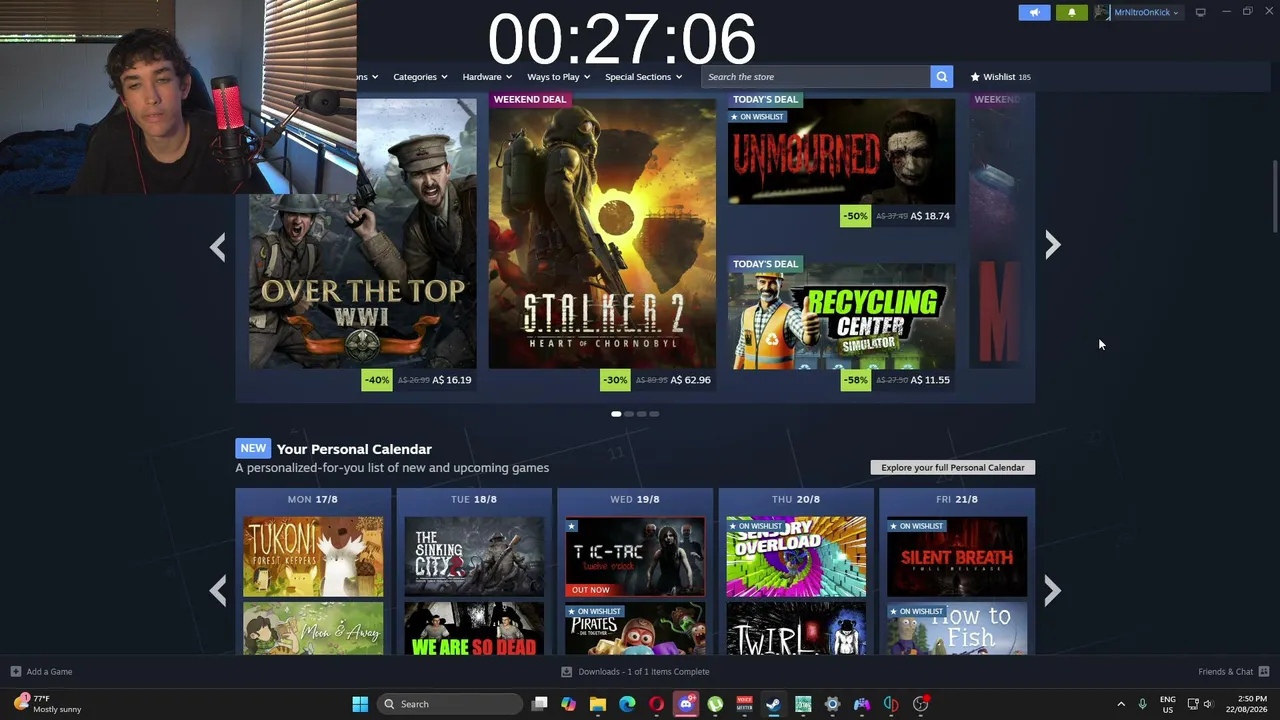1280x720 pixels.
Task: Click the A$ 62.96 S.T.A.L.K.E.R. 2 price
Action: coord(690,380)
